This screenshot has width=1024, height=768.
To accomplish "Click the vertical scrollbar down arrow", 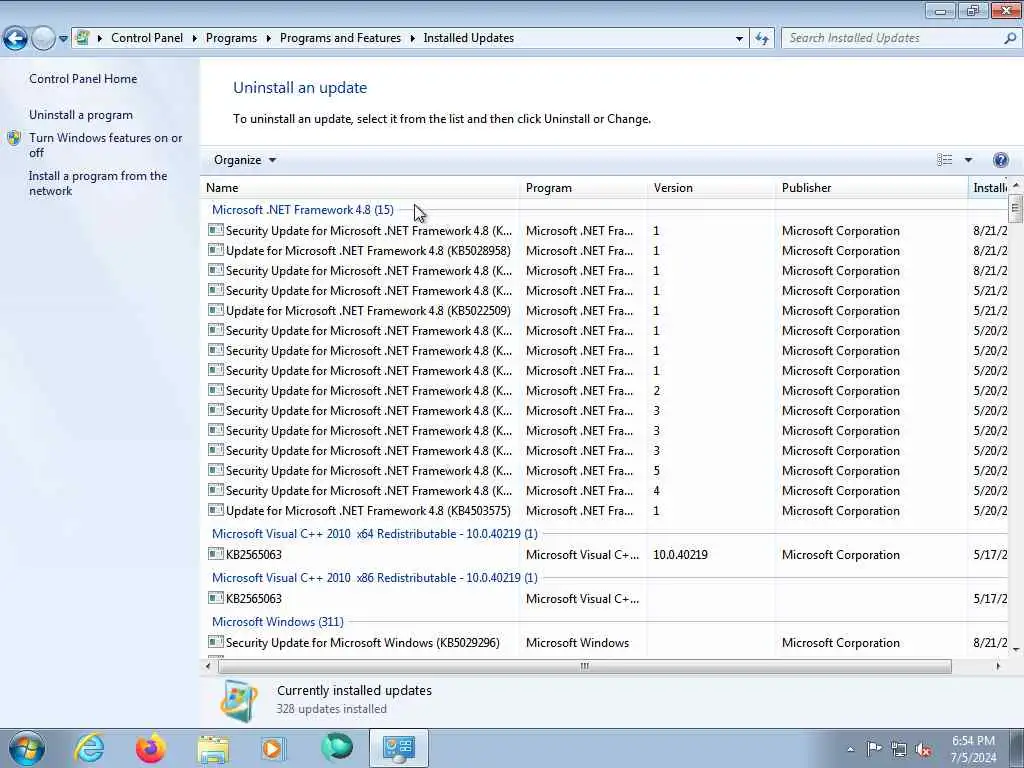I will (1016, 649).
